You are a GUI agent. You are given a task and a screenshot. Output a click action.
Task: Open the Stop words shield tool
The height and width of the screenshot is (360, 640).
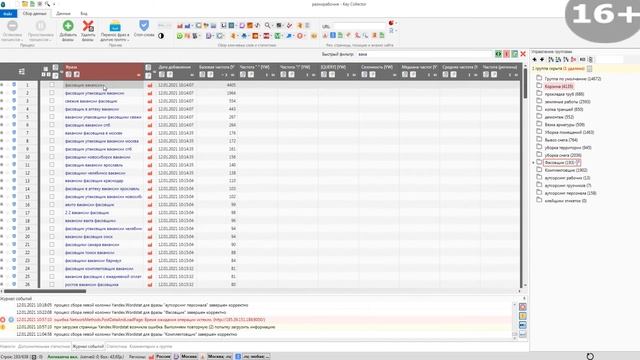pos(144,29)
